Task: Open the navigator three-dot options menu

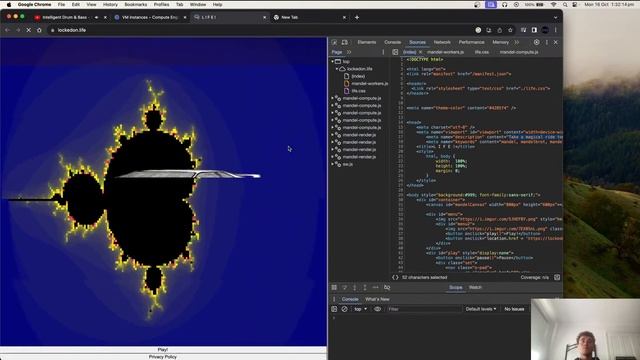Action: click(383, 52)
